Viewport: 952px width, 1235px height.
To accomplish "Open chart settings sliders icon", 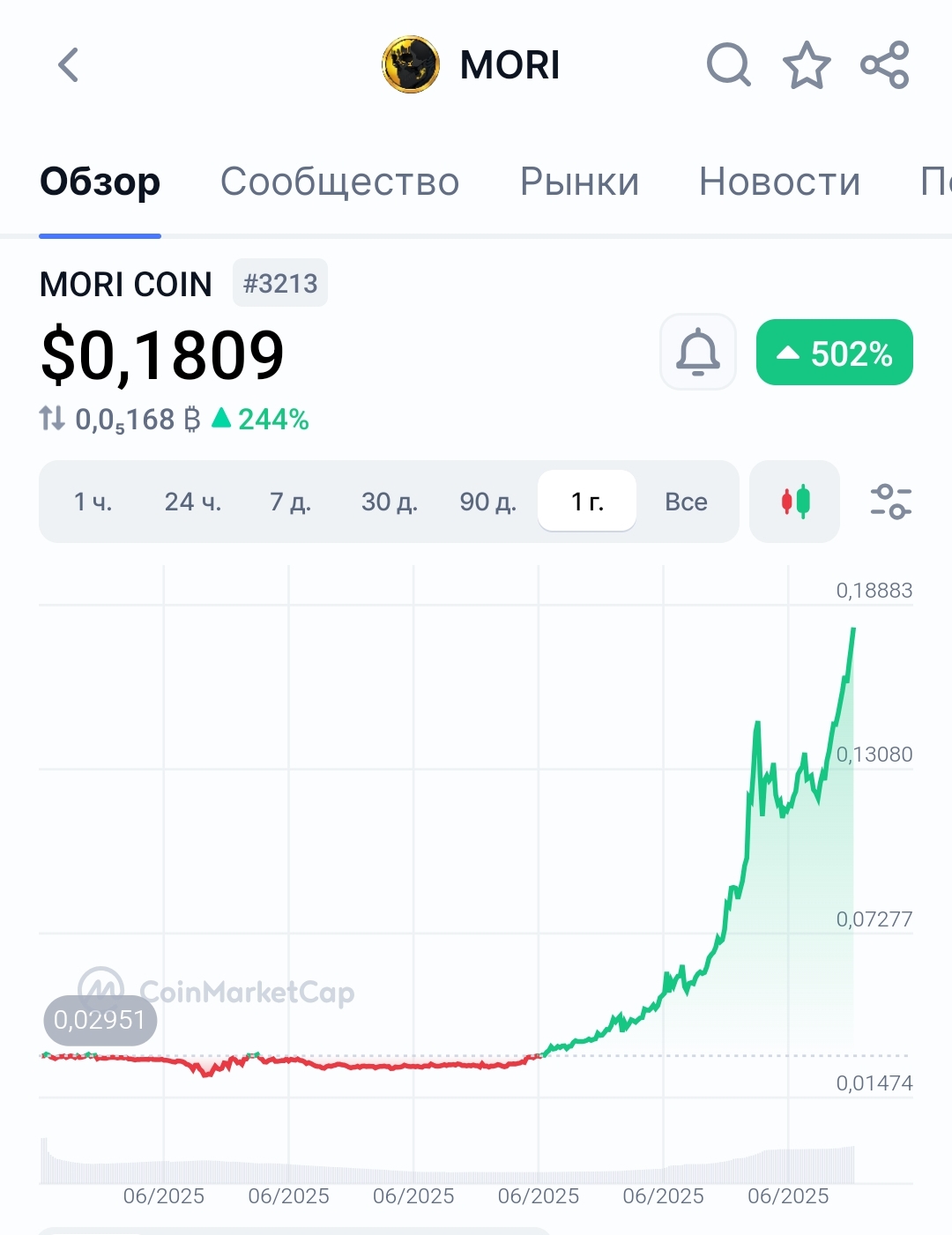I will coord(890,502).
